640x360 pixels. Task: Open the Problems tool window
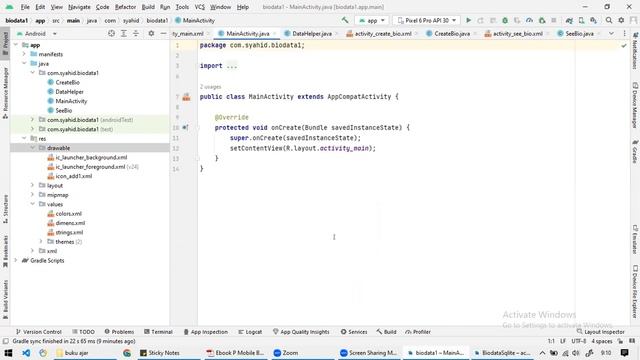coord(119,332)
